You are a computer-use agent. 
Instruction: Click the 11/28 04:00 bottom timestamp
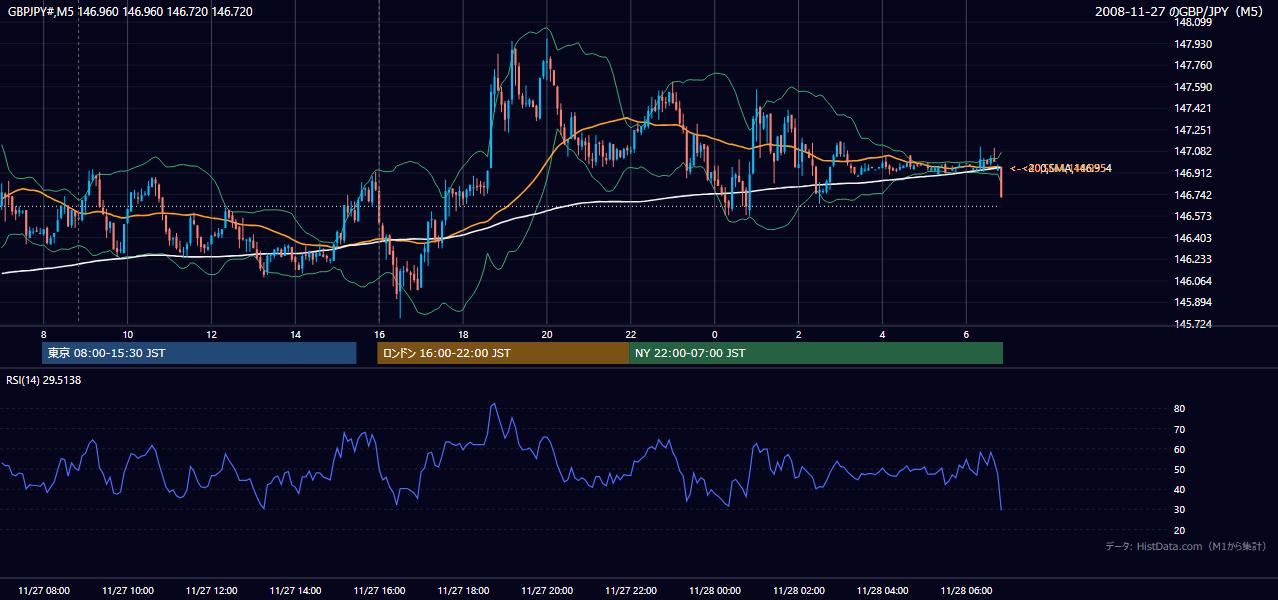coord(882,591)
